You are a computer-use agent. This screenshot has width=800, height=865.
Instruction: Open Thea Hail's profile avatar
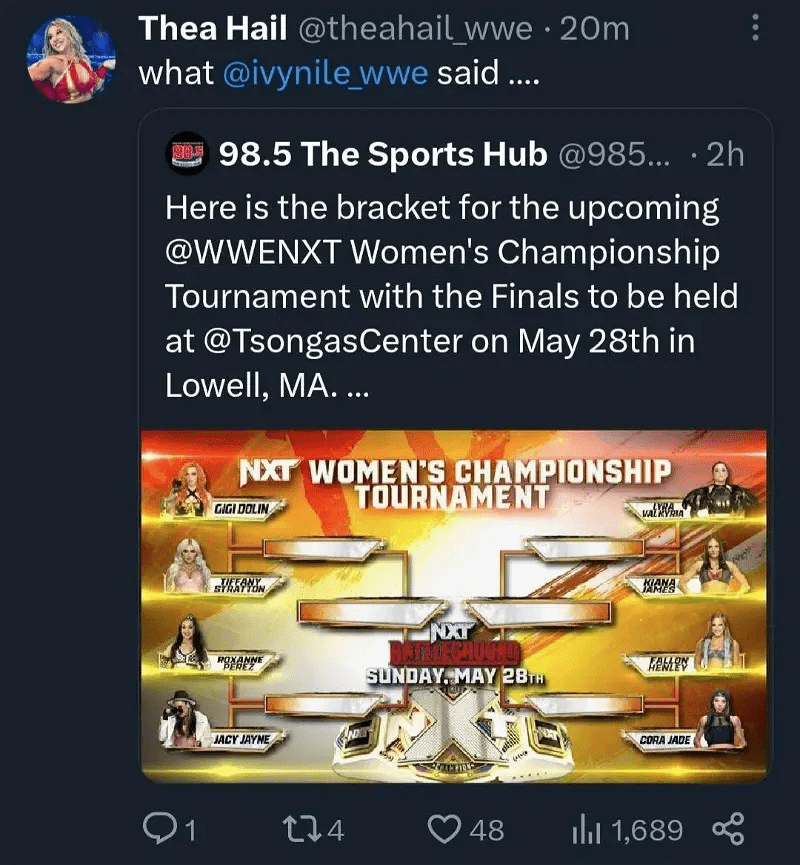[x=72, y=58]
